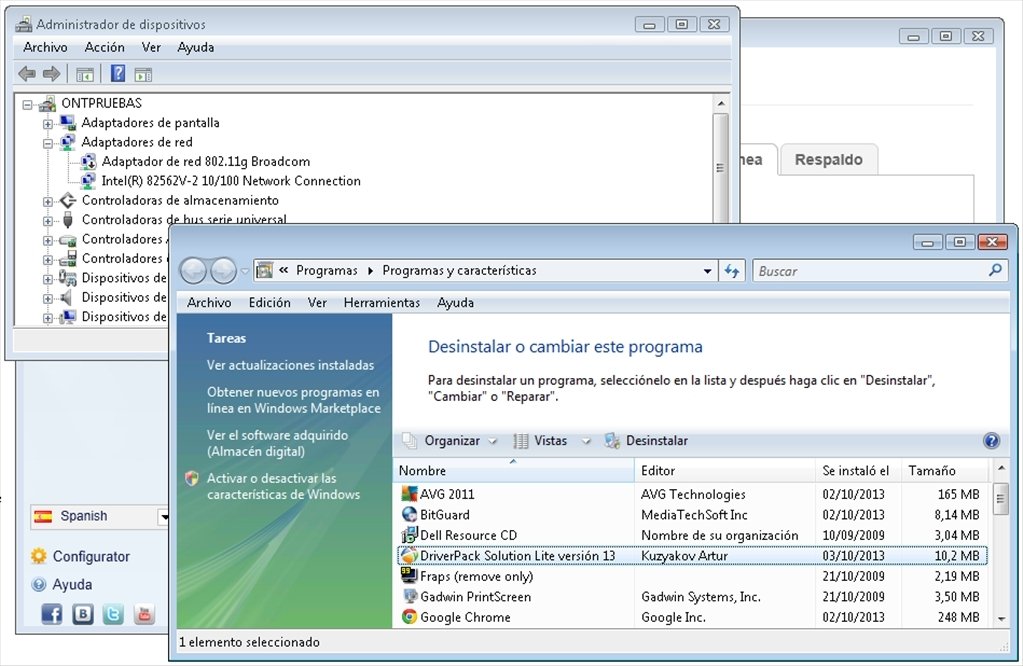1023x666 pixels.
Task: Refresh with the address bar refresh icon
Action: click(733, 270)
